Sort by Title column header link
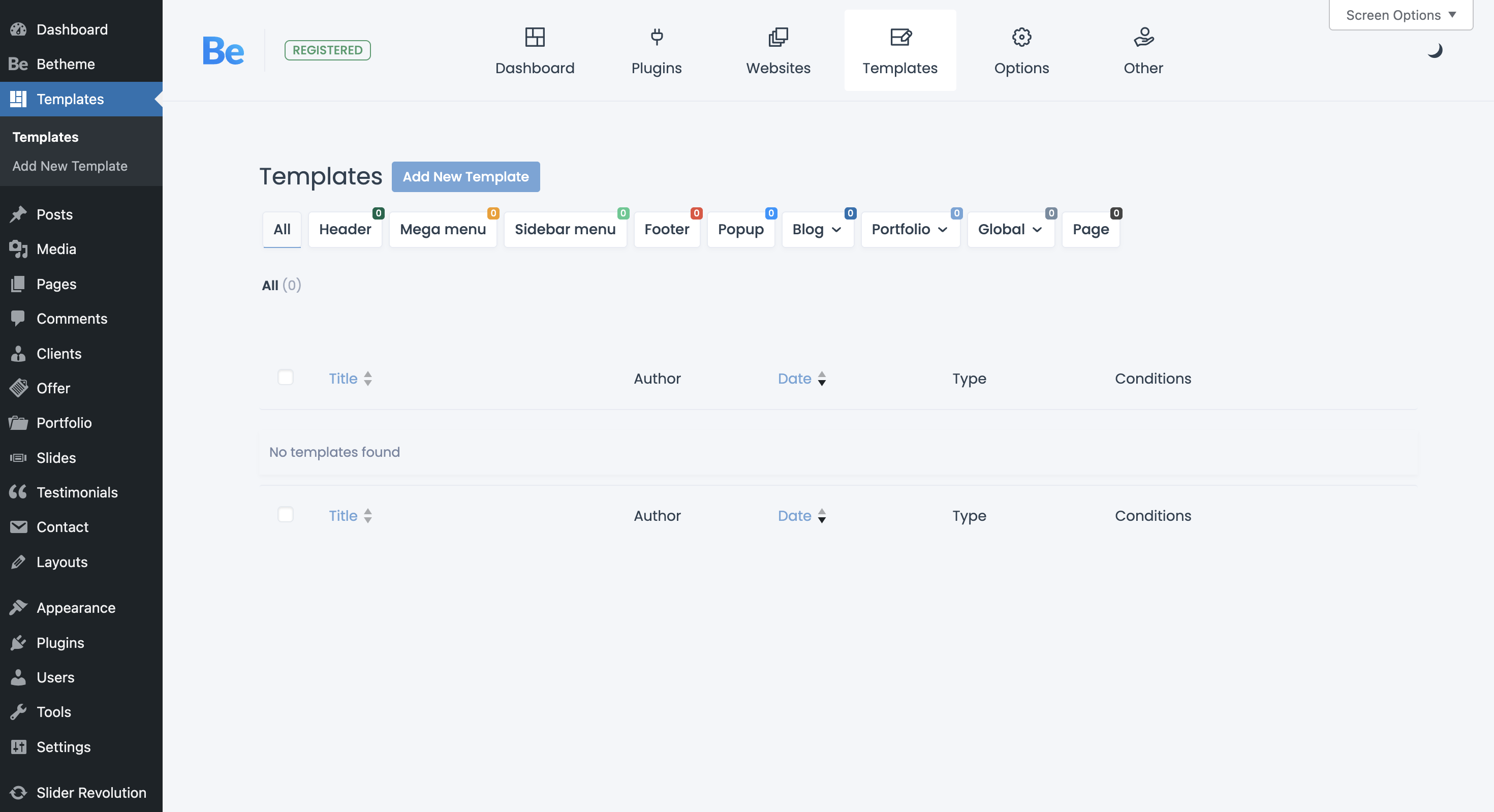The height and width of the screenshot is (812, 1494). [343, 378]
